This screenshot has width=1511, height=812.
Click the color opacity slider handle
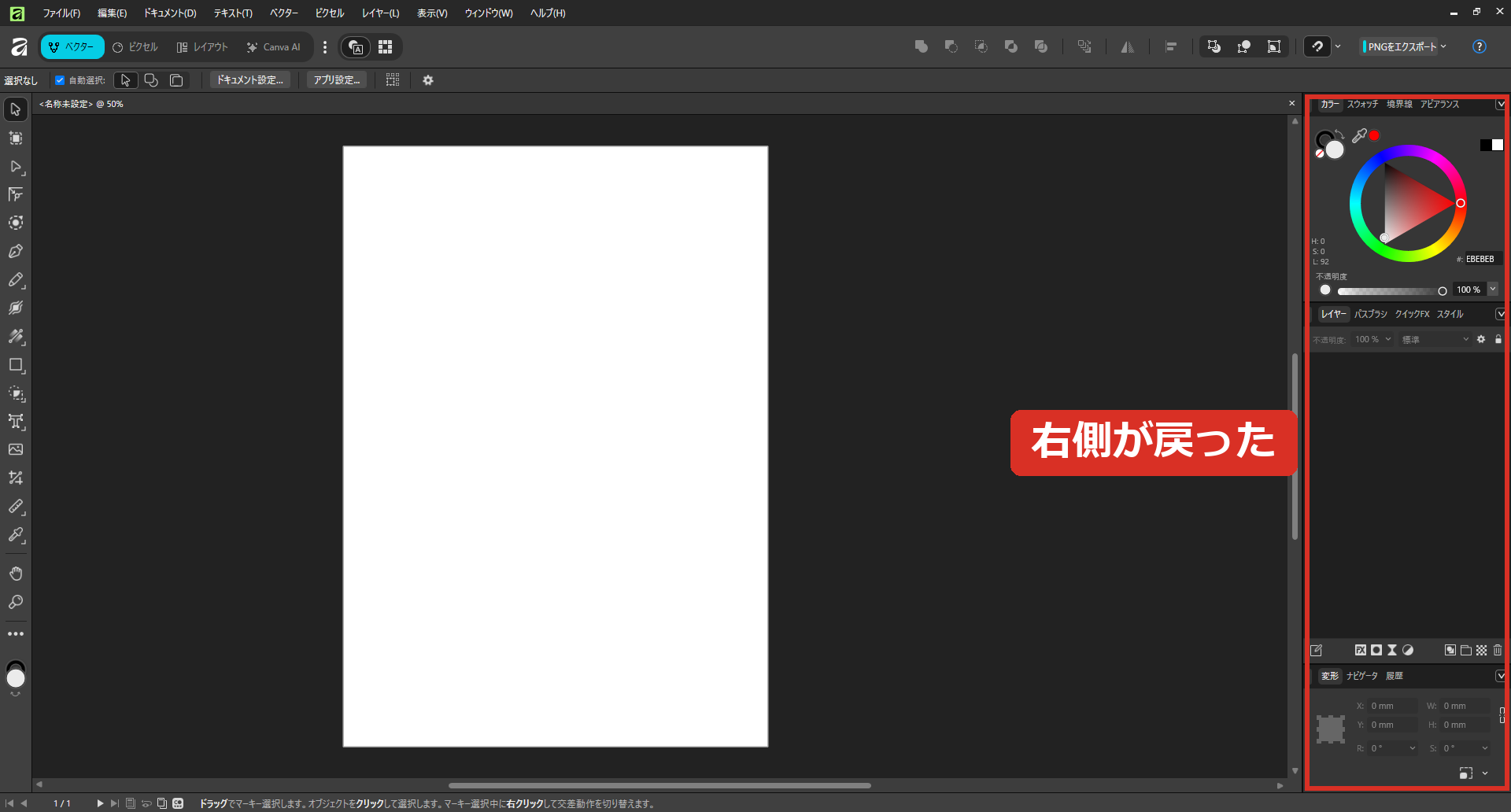click(1443, 290)
